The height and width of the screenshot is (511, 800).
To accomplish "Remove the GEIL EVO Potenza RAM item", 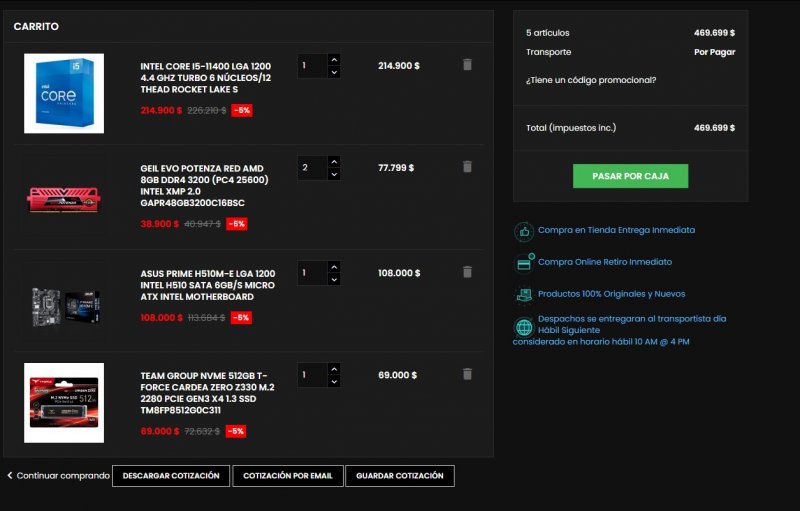I will (467, 167).
